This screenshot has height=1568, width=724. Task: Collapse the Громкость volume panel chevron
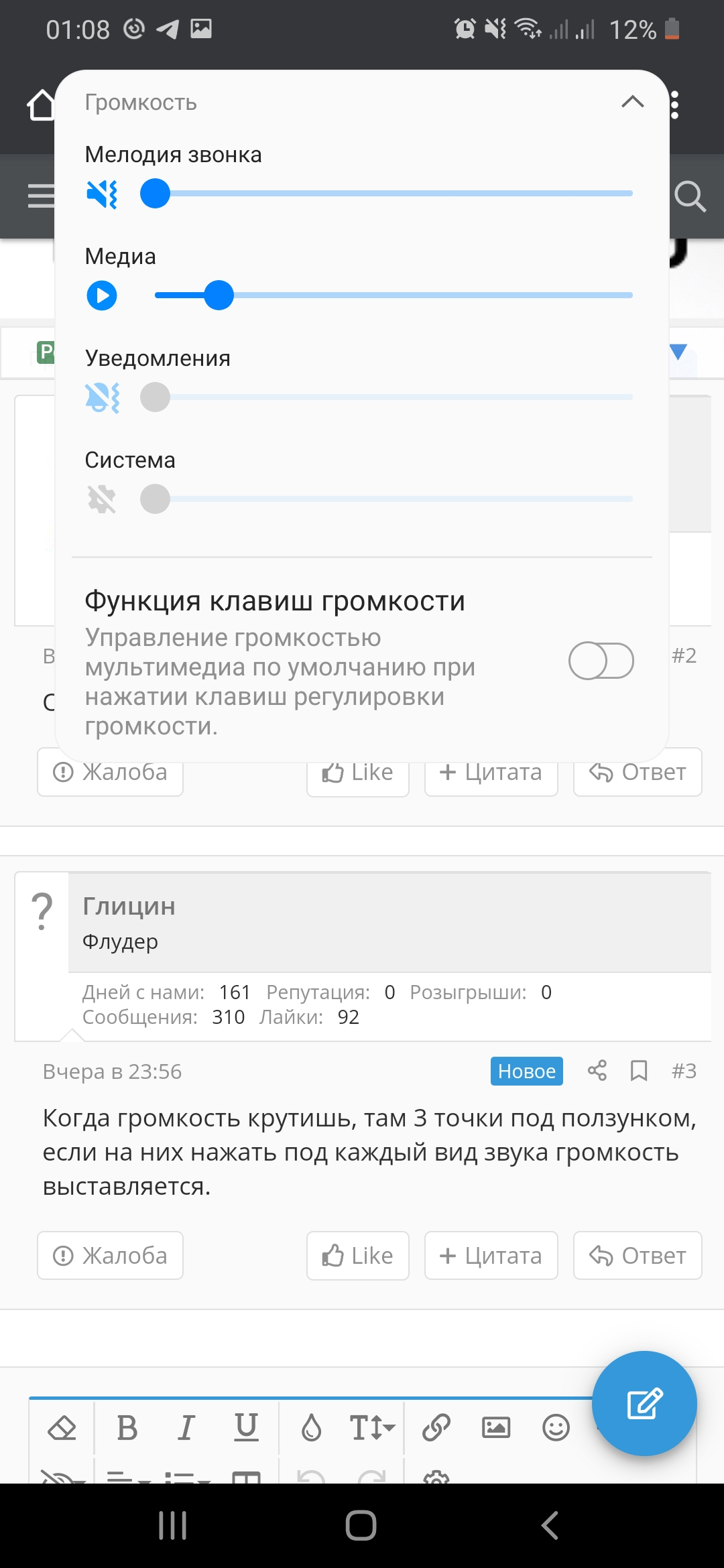[x=632, y=102]
